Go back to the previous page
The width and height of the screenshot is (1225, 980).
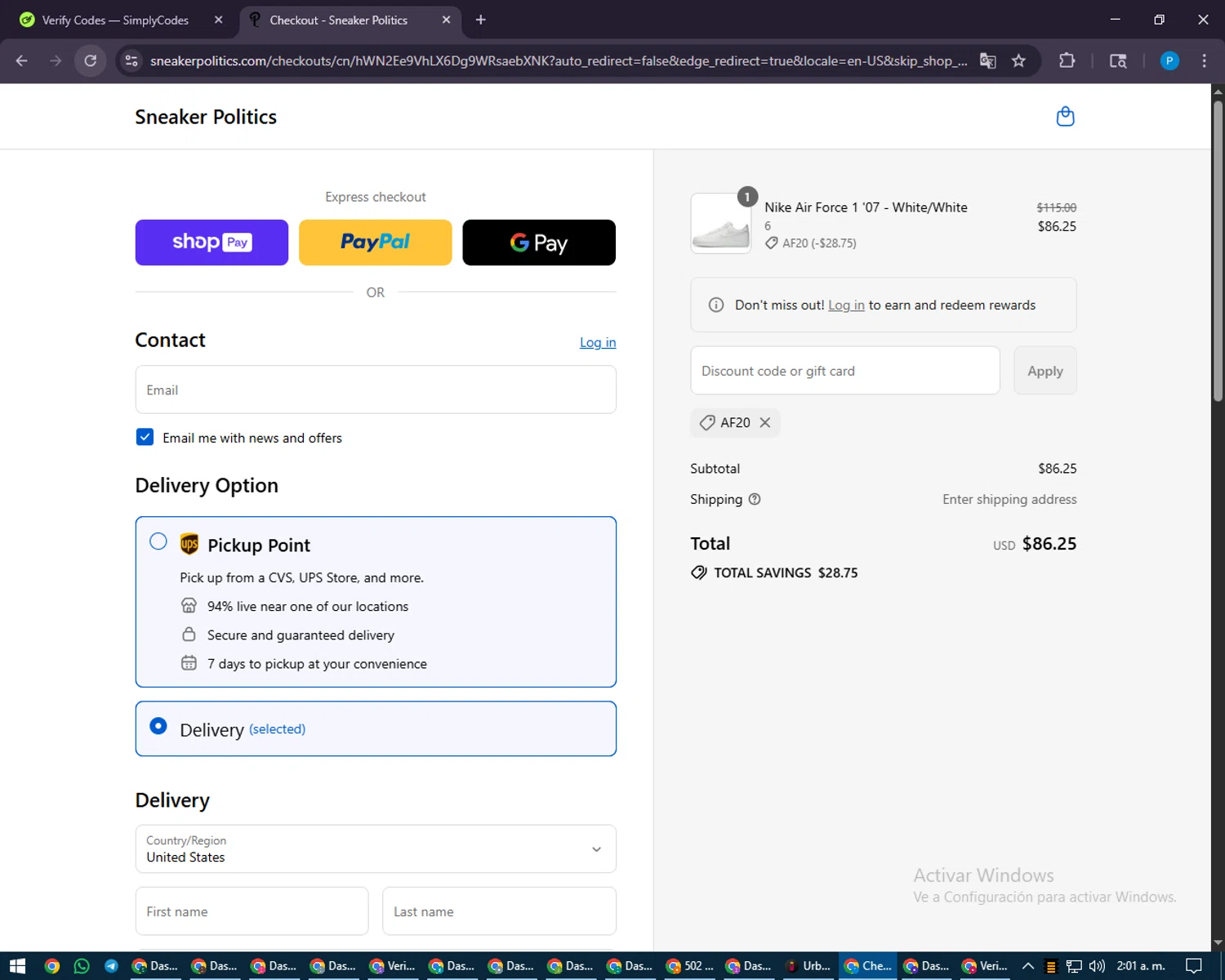pyautogui.click(x=22, y=60)
